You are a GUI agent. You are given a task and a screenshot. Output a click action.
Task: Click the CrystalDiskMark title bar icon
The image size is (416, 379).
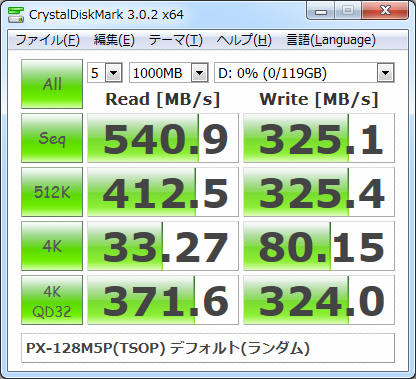tap(16, 15)
